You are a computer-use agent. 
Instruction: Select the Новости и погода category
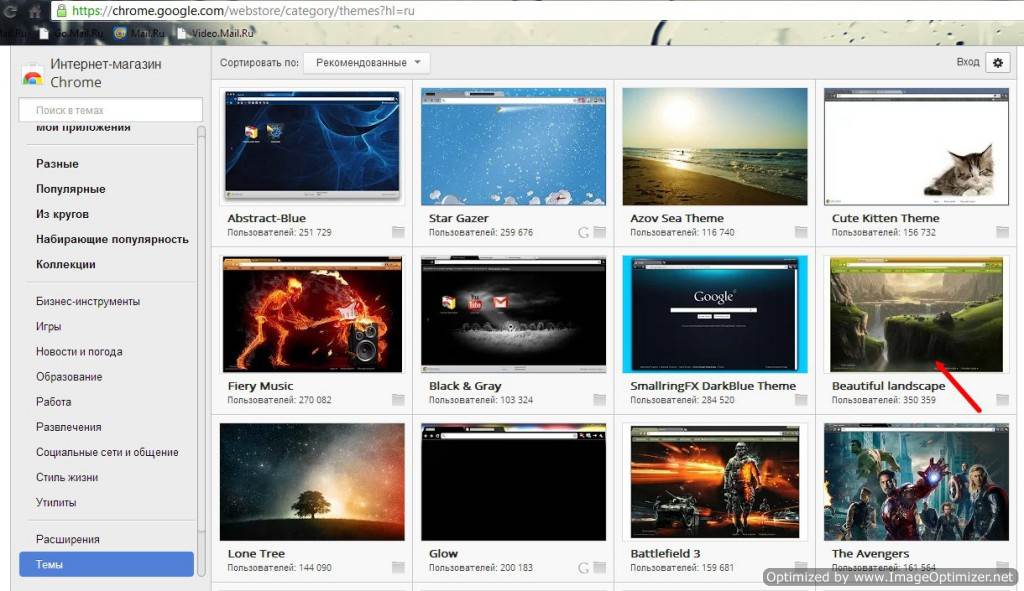(x=79, y=352)
